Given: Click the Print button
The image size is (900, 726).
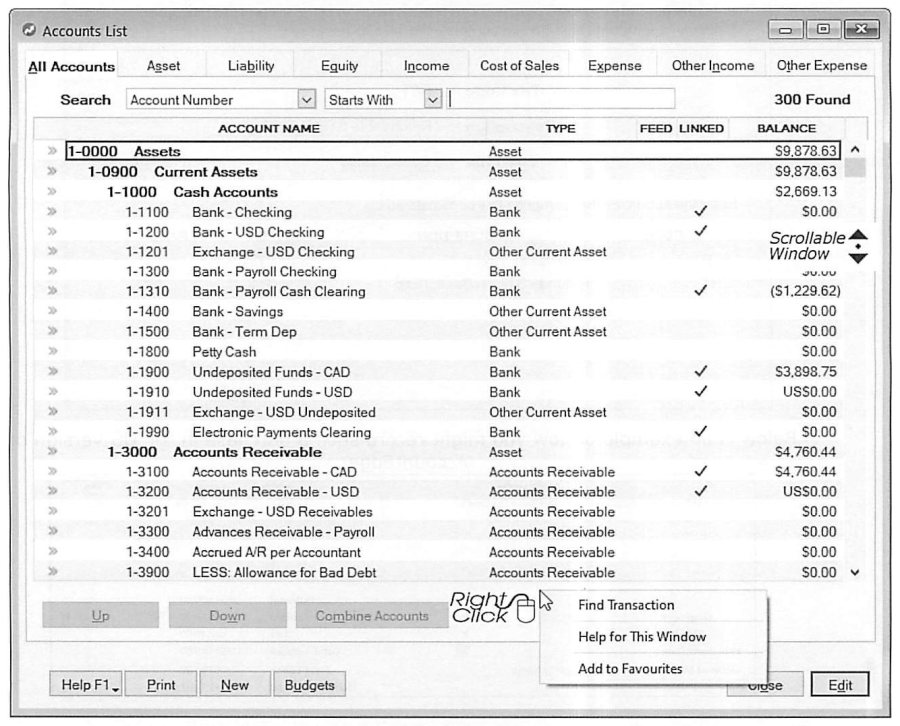Looking at the screenshot, I should coord(161,685).
